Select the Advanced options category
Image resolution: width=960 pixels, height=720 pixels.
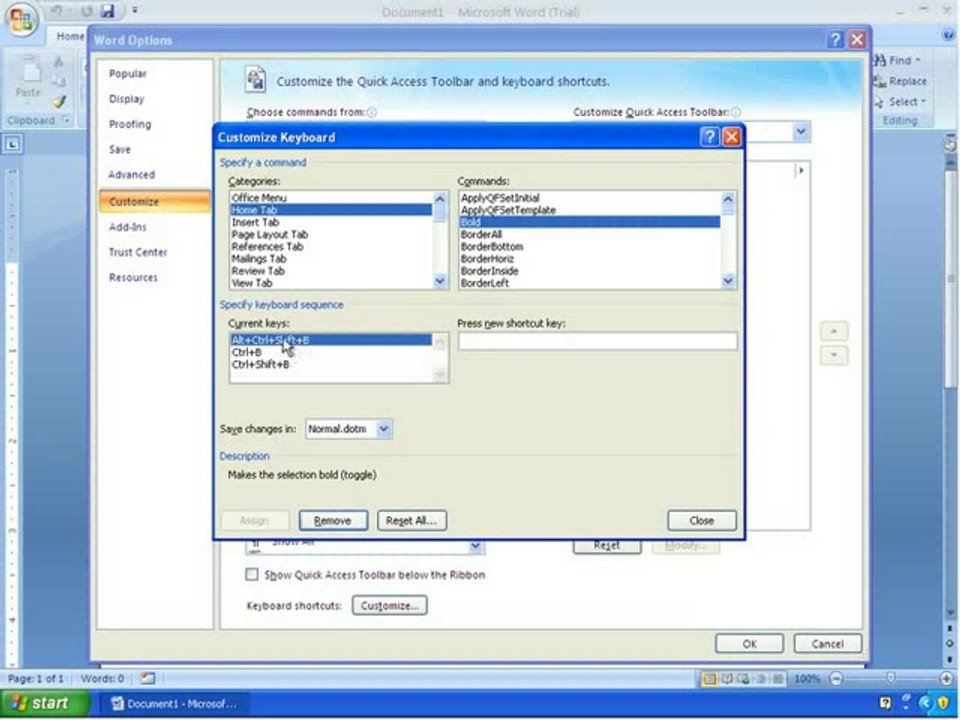tap(131, 174)
